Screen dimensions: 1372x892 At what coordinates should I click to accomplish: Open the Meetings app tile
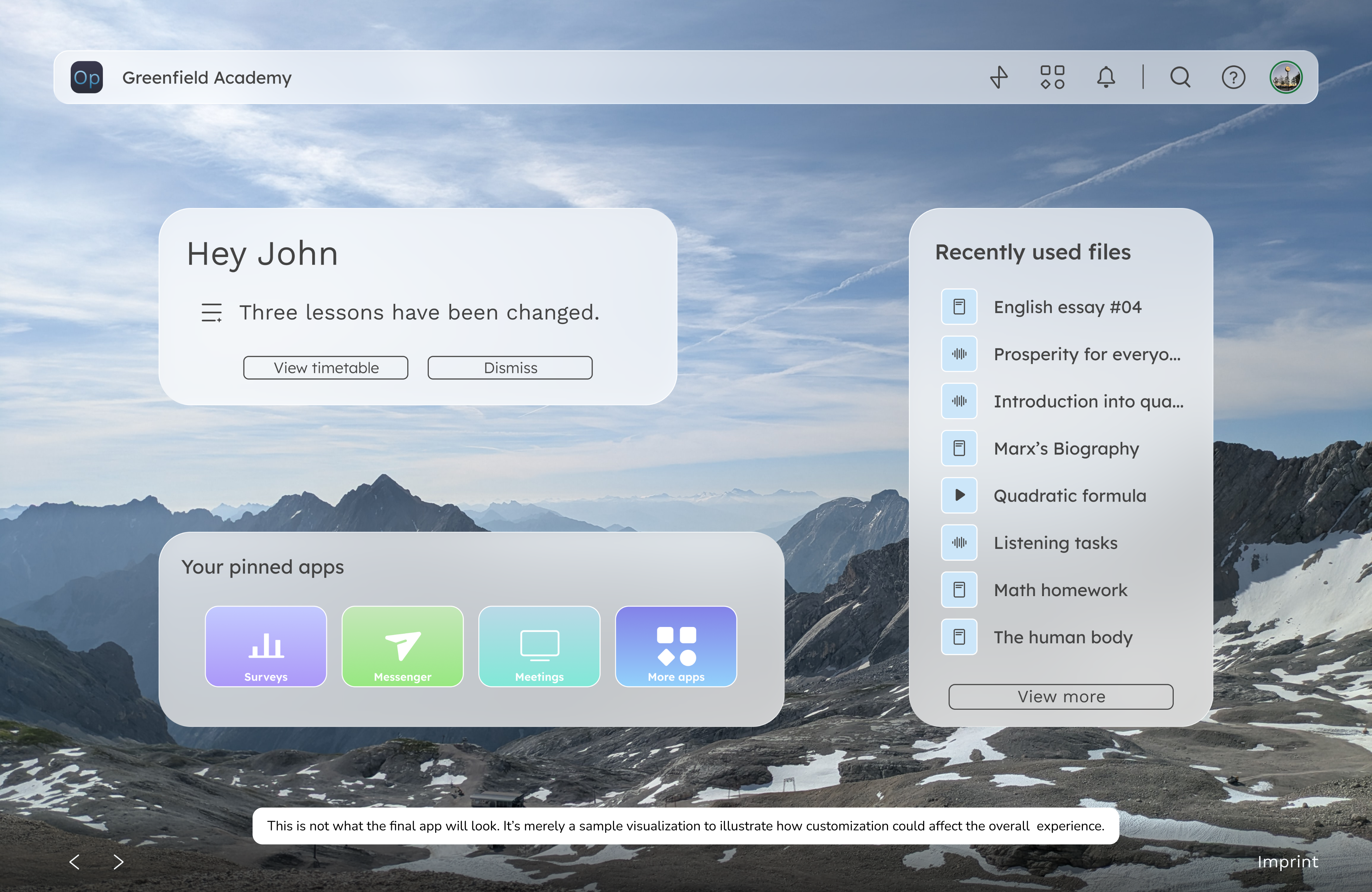pyautogui.click(x=539, y=646)
